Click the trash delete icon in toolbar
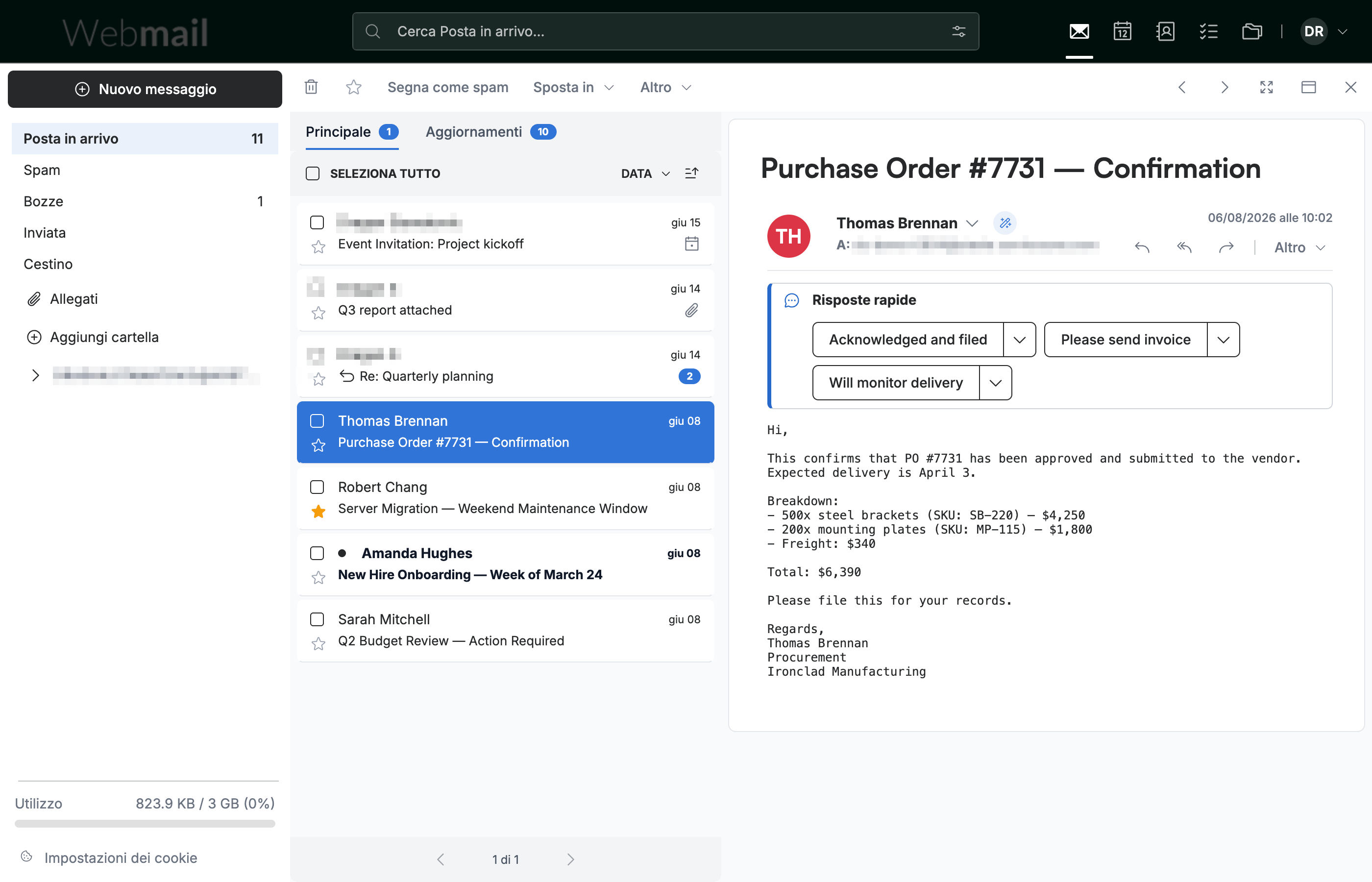This screenshot has height=882, width=1372. click(x=311, y=87)
